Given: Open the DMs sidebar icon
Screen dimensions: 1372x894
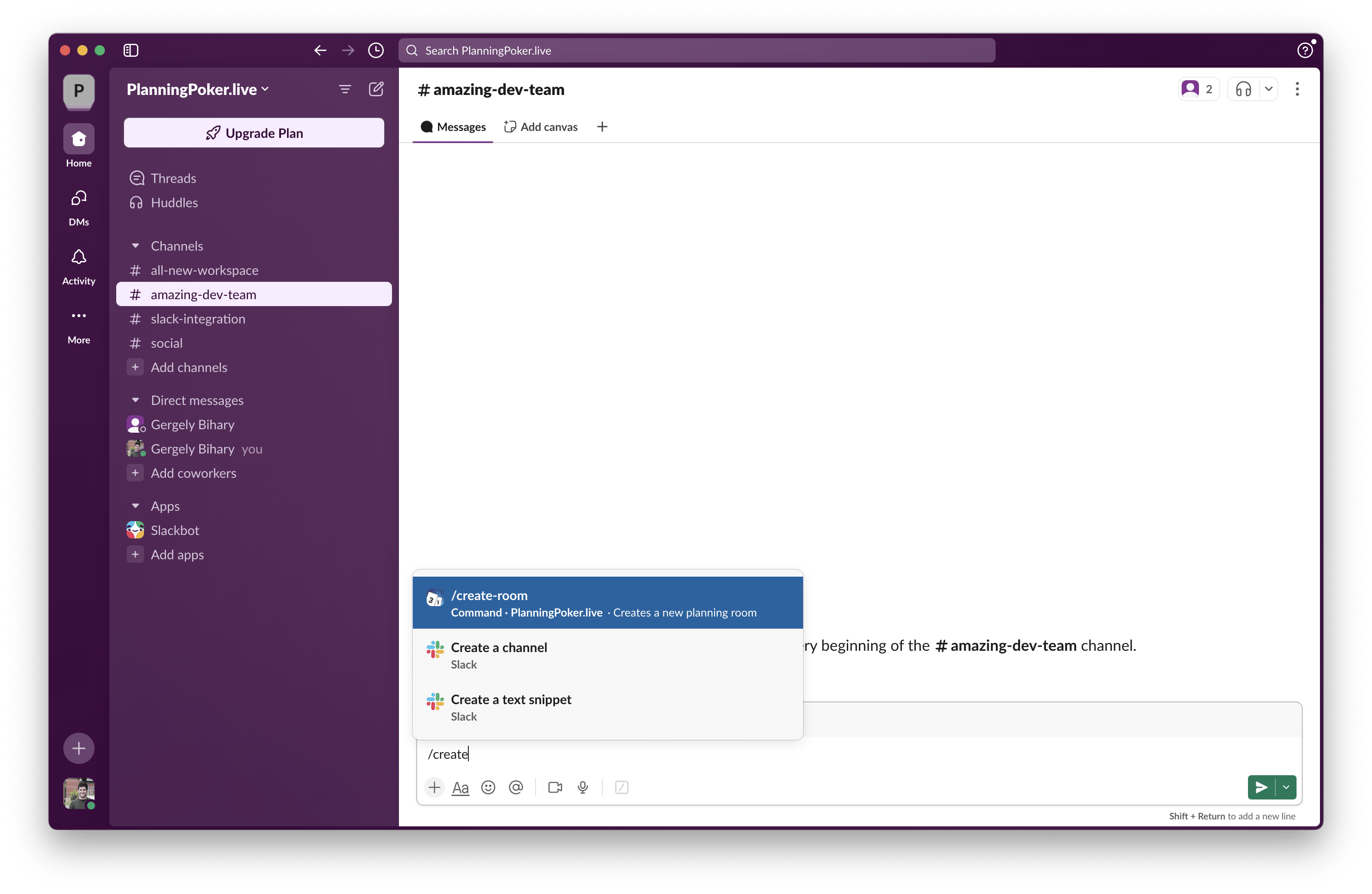Looking at the screenshot, I should pos(79,199).
